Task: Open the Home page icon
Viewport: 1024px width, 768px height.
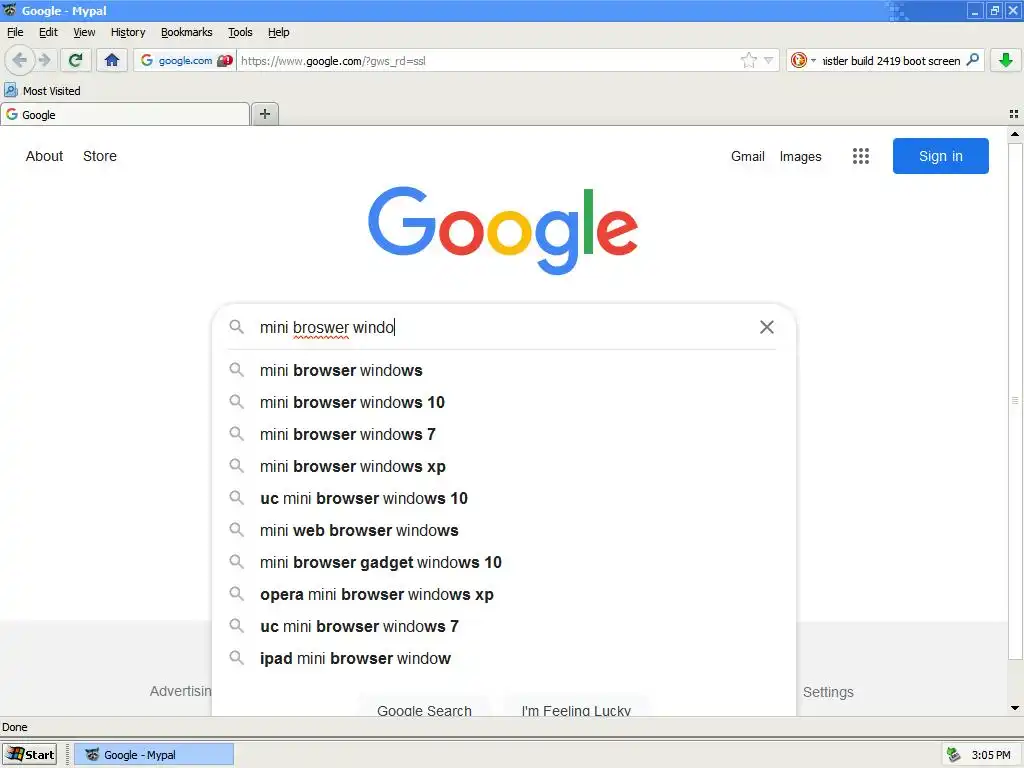Action: [x=112, y=61]
